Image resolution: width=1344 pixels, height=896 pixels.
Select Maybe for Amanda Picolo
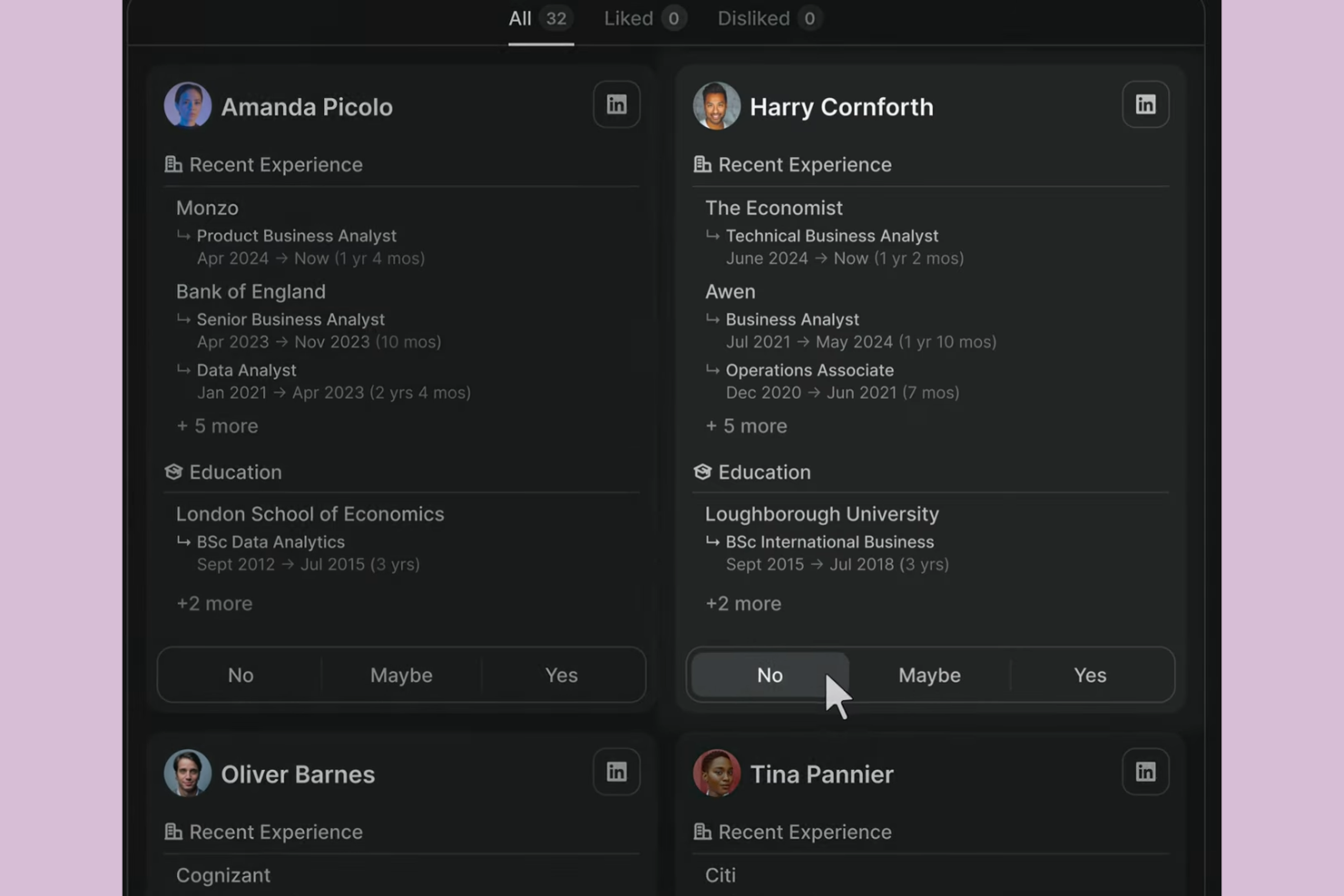tap(401, 675)
